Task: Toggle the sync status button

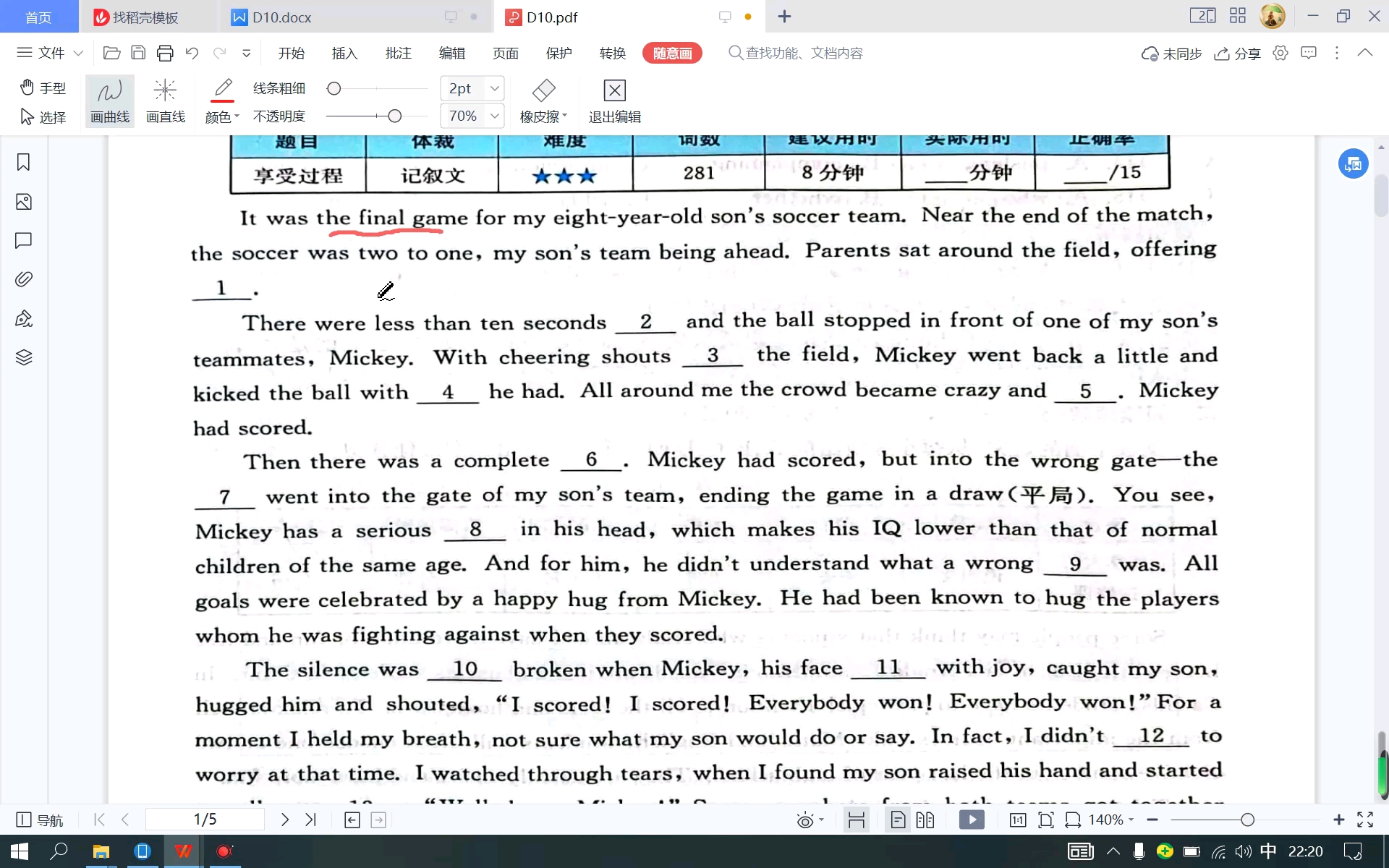Action: pos(1172,53)
